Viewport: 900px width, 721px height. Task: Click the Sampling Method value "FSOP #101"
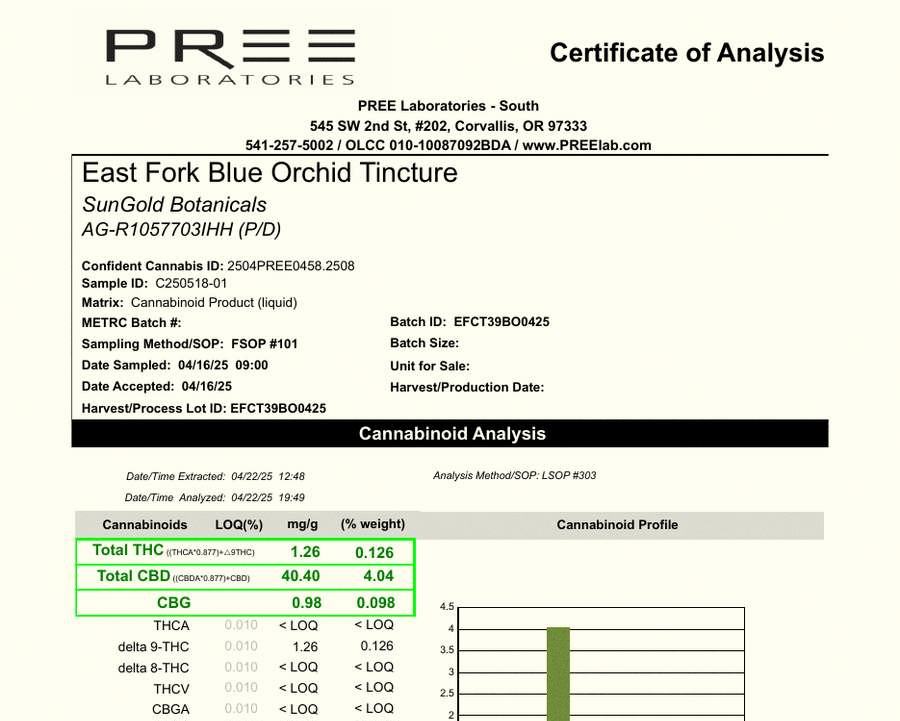pos(265,344)
